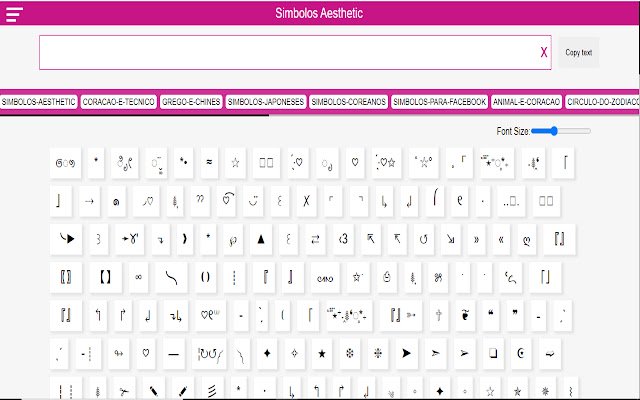Open the SIMBOLOS-AESTHETIC tab
Screen dimensions: 640x400
(38, 102)
